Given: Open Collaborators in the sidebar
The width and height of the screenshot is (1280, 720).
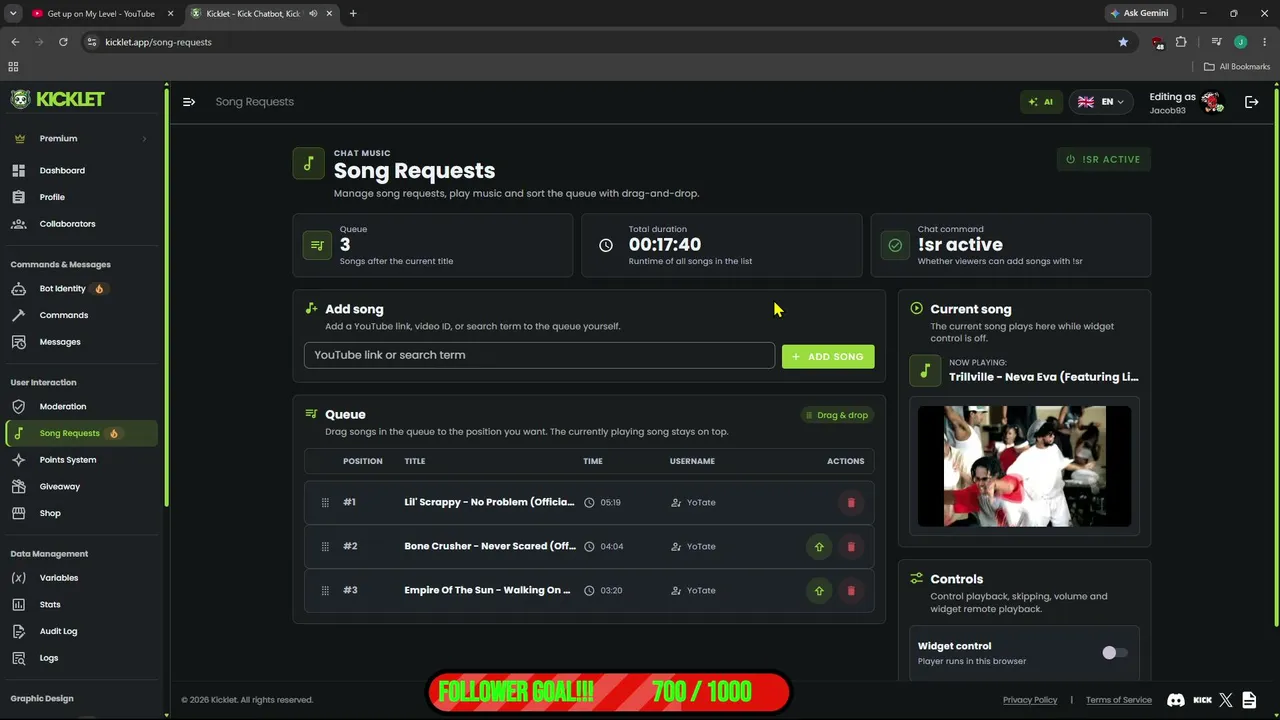Looking at the screenshot, I should tap(79, 224).
